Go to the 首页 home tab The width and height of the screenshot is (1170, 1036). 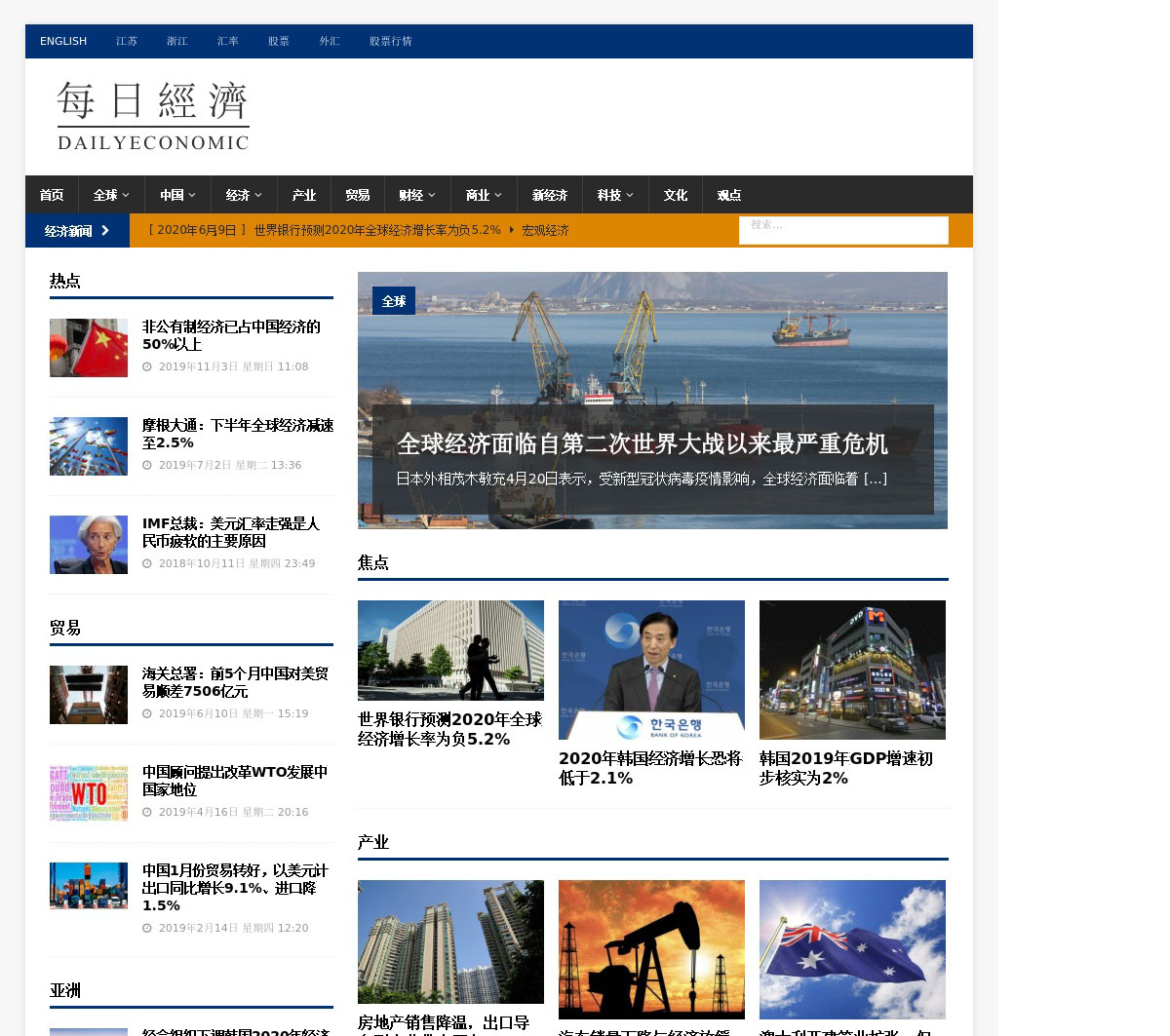[52, 195]
